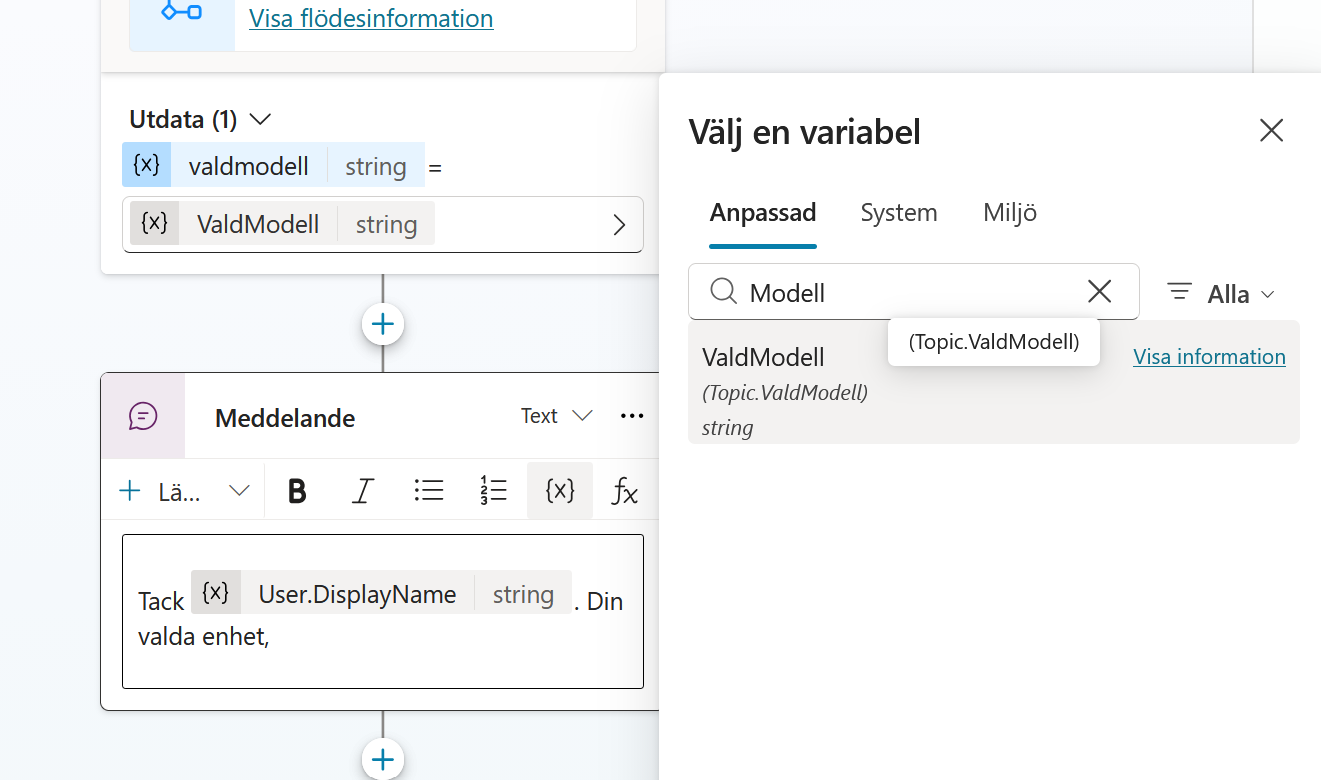Click the {x} icon next to valdmodell
Viewport: 1321px width, 780px height.
[x=146, y=165]
